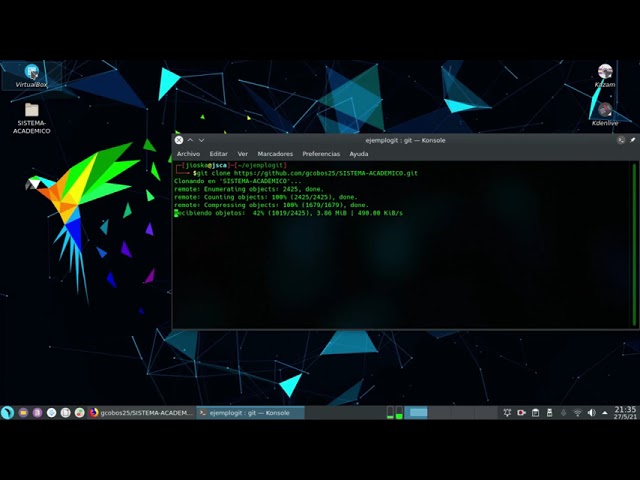
Task: Click the 'Clonando en SISTEMA-ACADEMICO' line
Action: point(238,181)
